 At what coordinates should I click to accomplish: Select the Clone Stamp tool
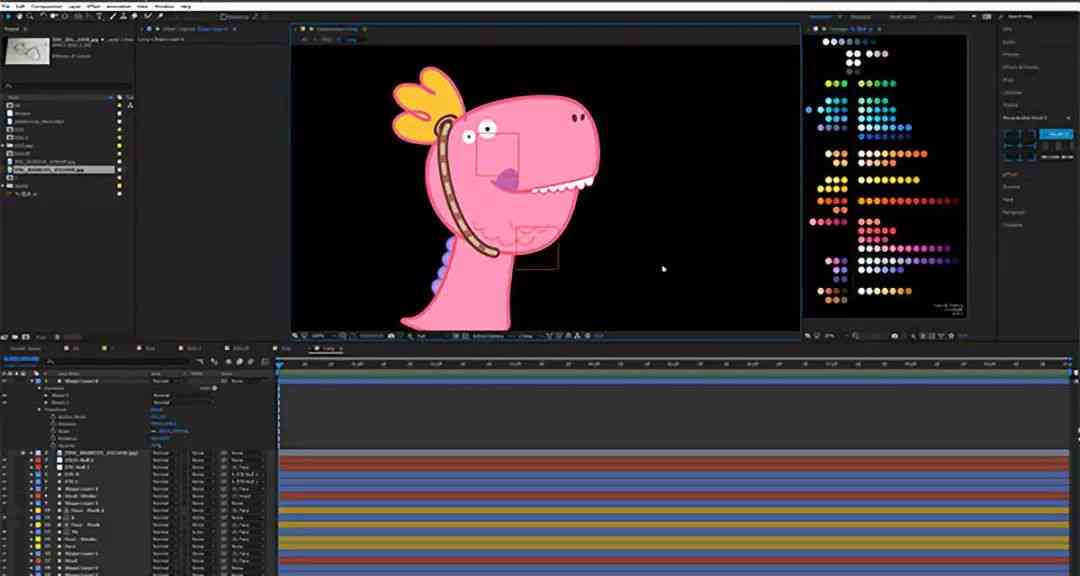pos(123,16)
